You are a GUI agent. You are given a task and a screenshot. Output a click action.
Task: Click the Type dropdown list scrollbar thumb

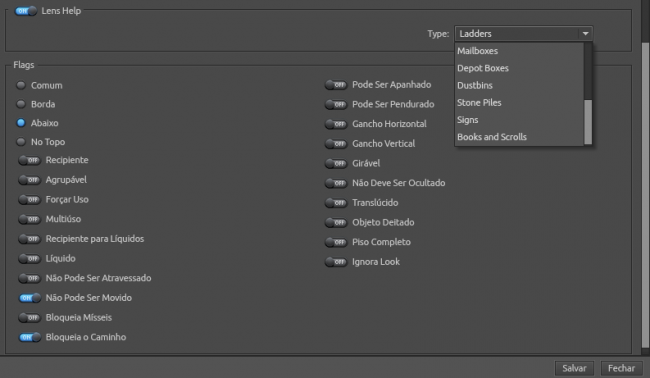click(588, 122)
